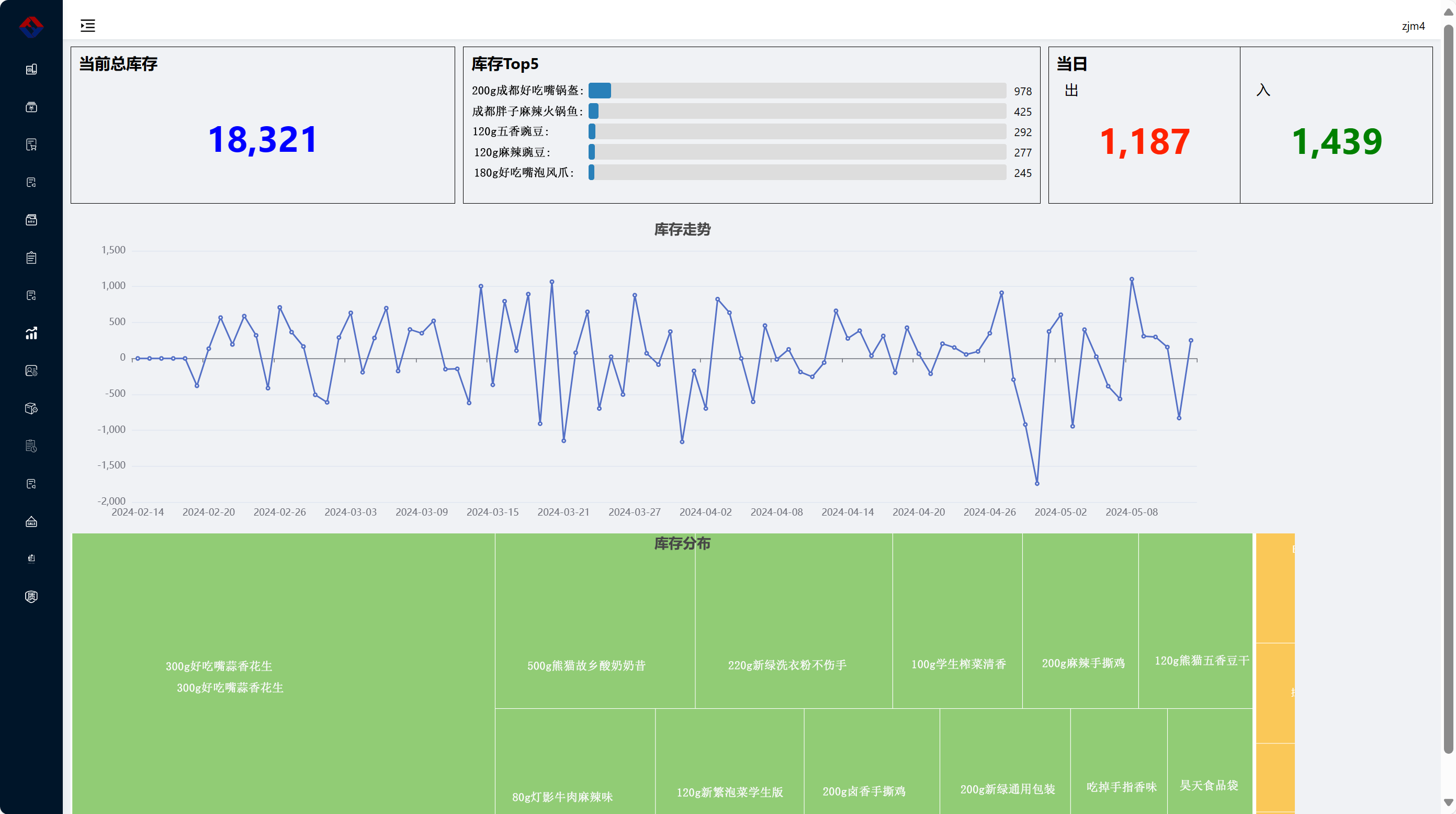Screen dimensions: 1456x814
Task: Select the top orange treemap block
Action: (1275, 588)
